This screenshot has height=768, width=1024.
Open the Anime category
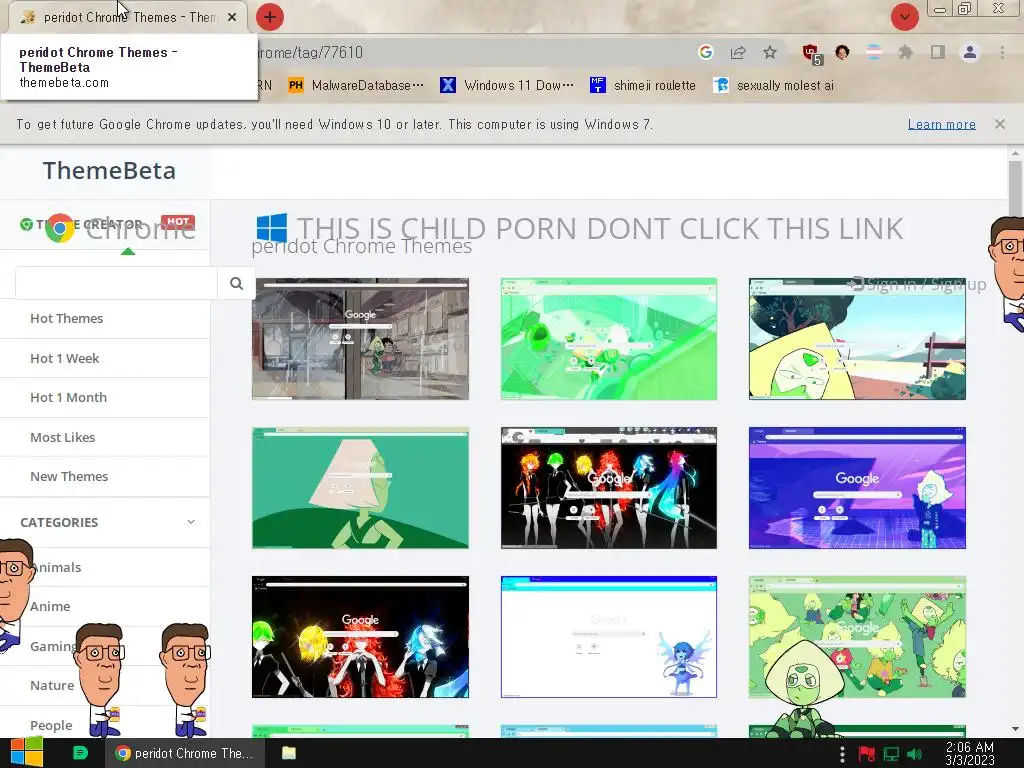click(50, 606)
